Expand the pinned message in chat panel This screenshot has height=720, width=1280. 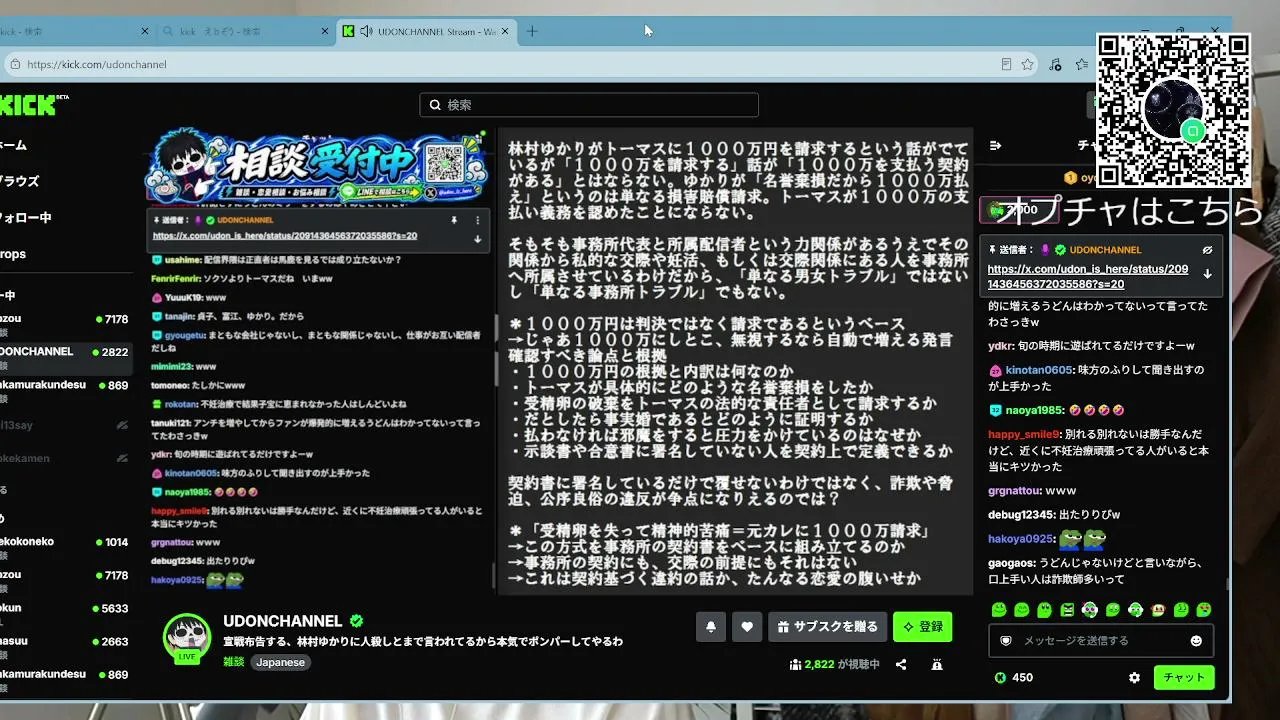point(1207,273)
